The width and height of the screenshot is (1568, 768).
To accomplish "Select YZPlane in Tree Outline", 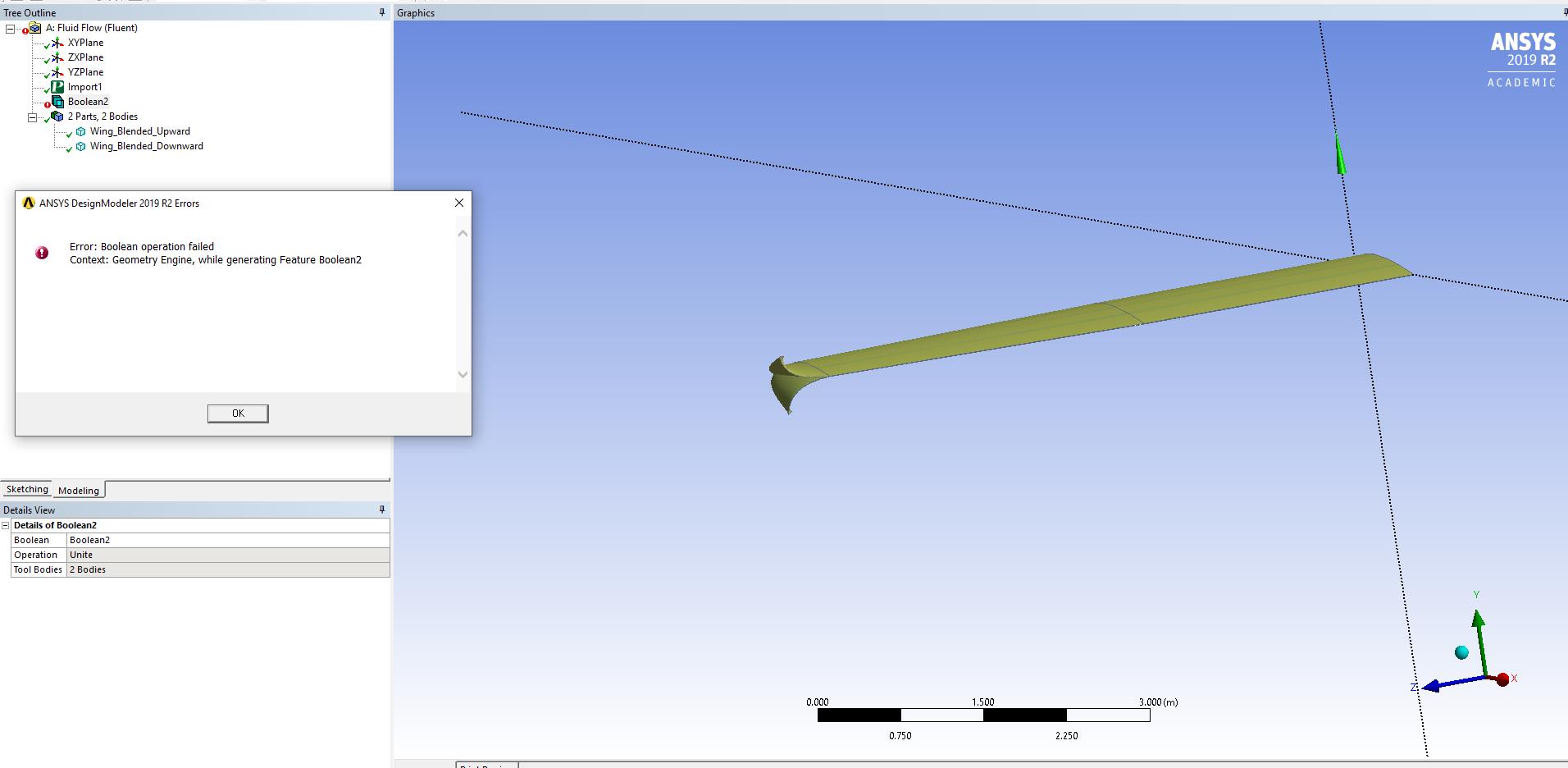I will [85, 72].
